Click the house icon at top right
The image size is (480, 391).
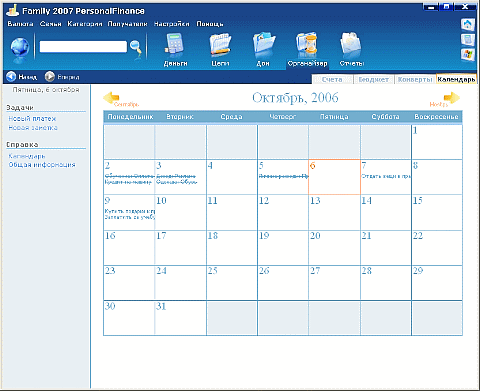[468, 24]
